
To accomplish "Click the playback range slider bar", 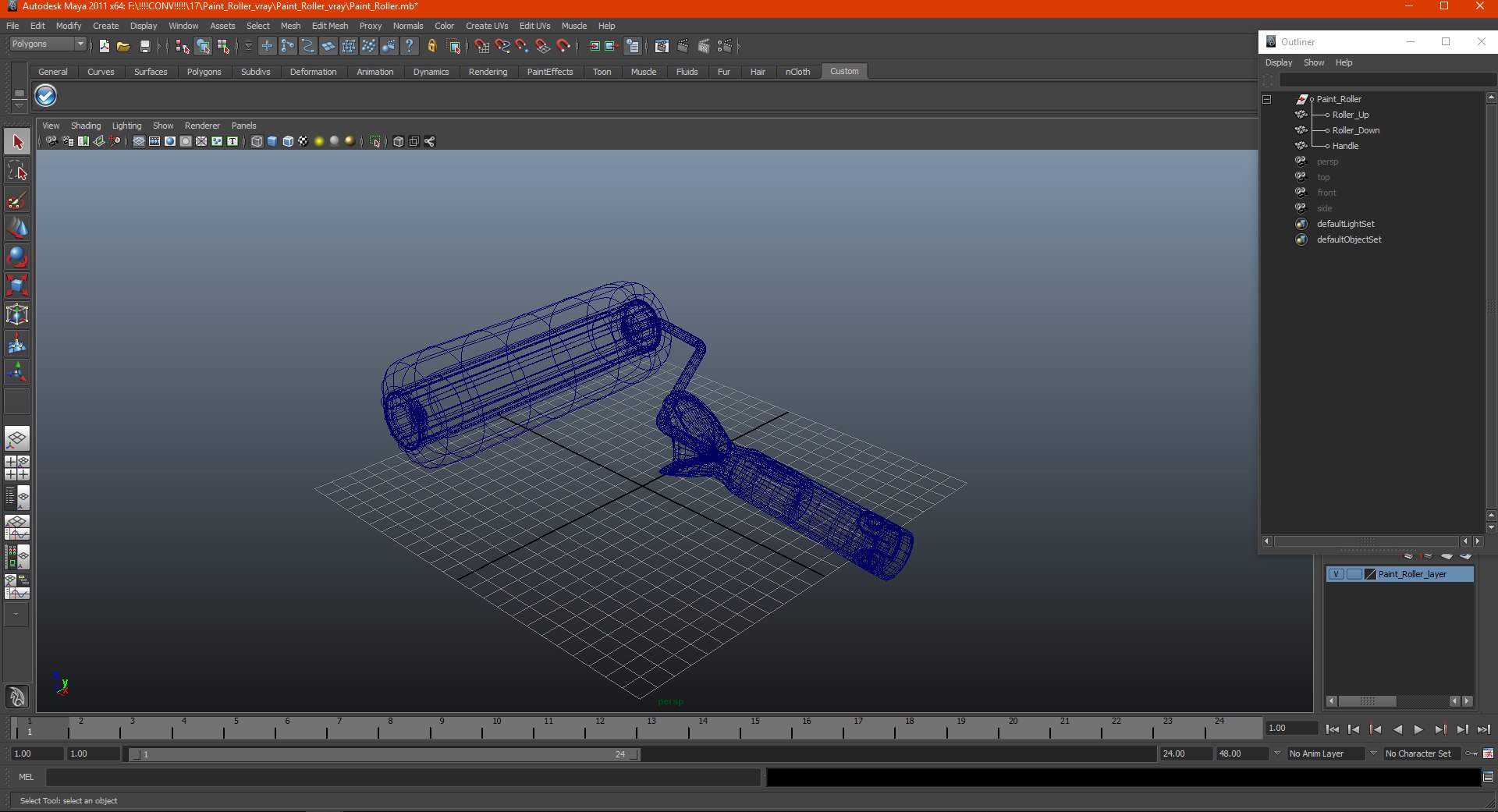I will coord(384,754).
